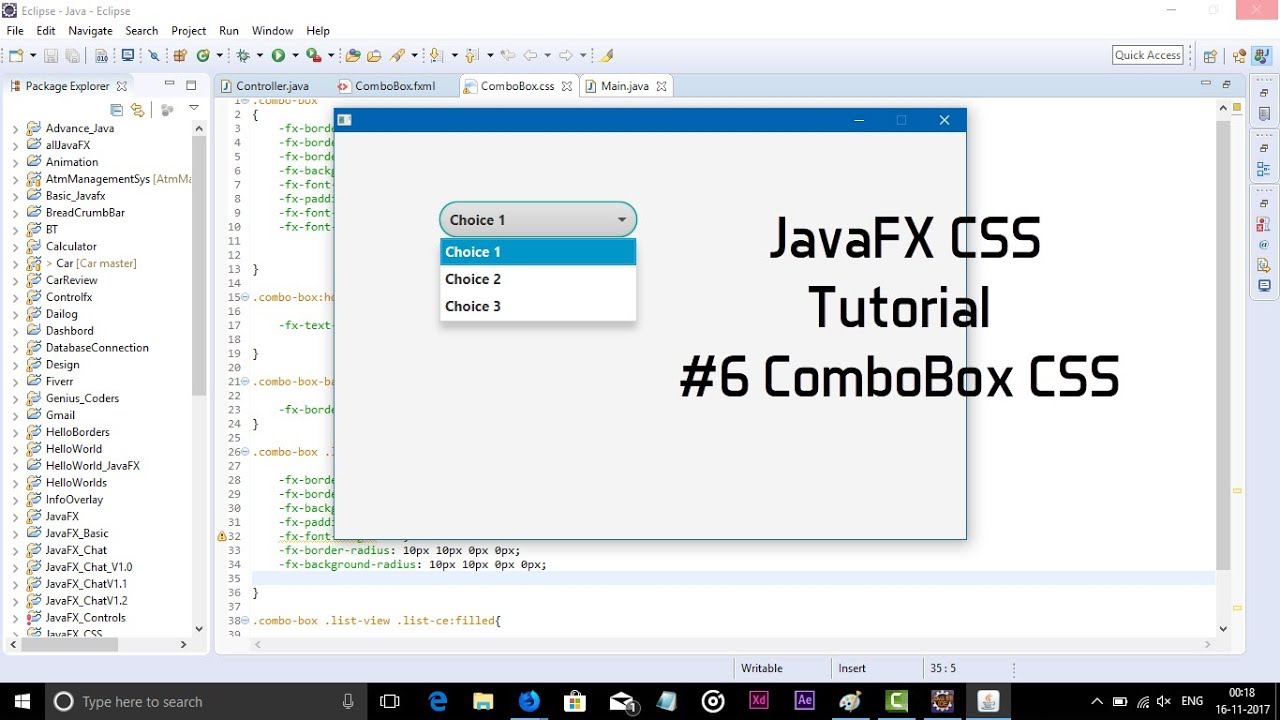Image resolution: width=1280 pixels, height=720 pixels.
Task: Click the Save All toolbar icon
Action: pyautogui.click(x=72, y=56)
